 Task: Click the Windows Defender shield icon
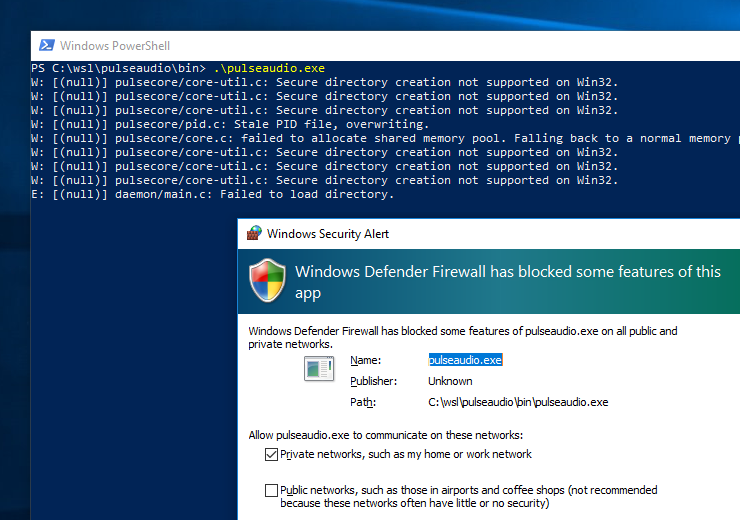click(268, 281)
